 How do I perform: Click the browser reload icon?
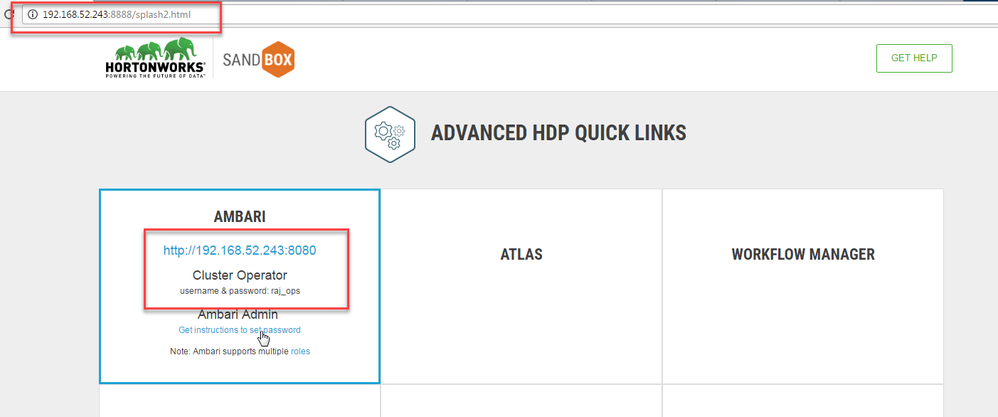pos(6,14)
